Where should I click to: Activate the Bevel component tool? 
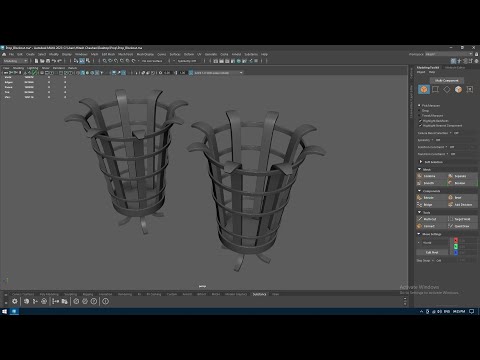click(x=462, y=198)
